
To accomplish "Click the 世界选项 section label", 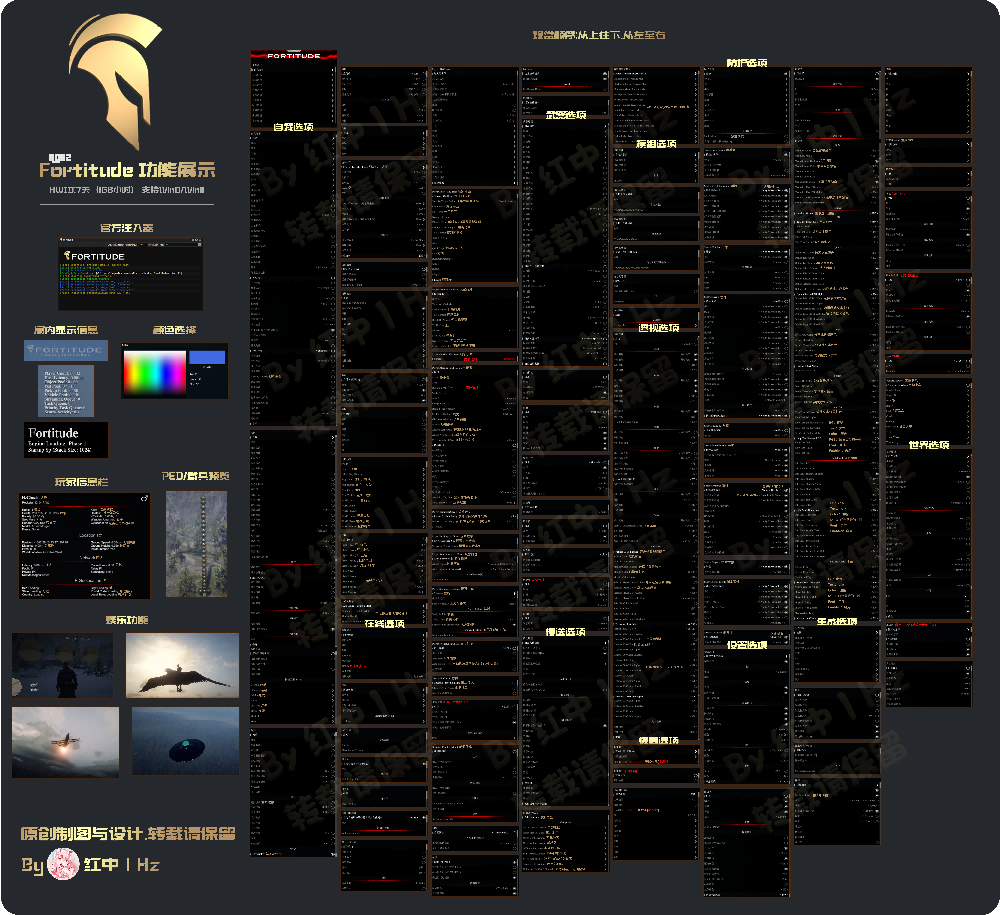I will (928, 445).
